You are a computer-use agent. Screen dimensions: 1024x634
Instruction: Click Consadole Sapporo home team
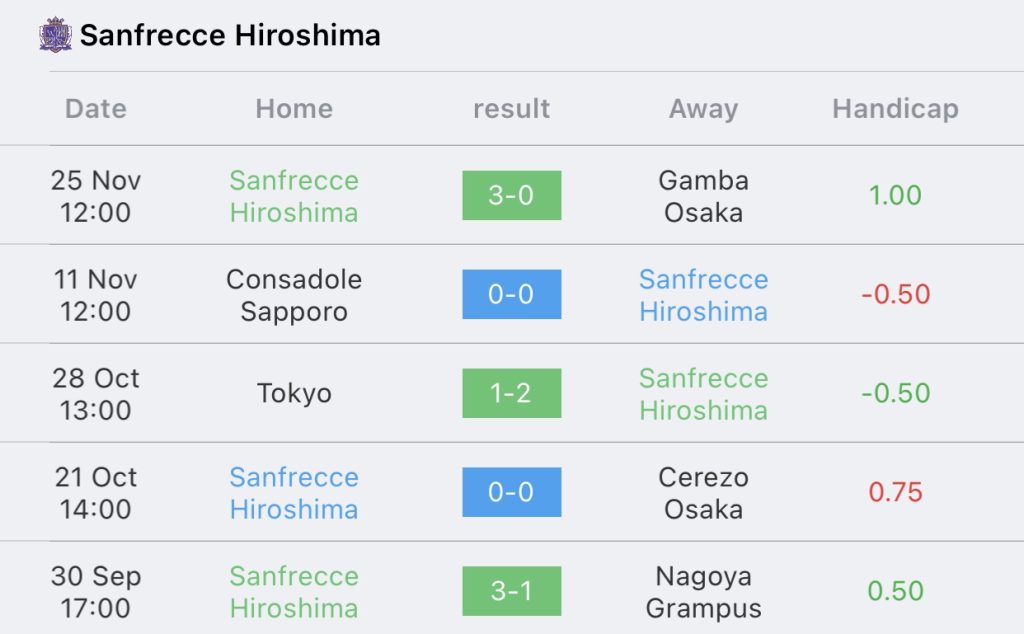click(294, 295)
